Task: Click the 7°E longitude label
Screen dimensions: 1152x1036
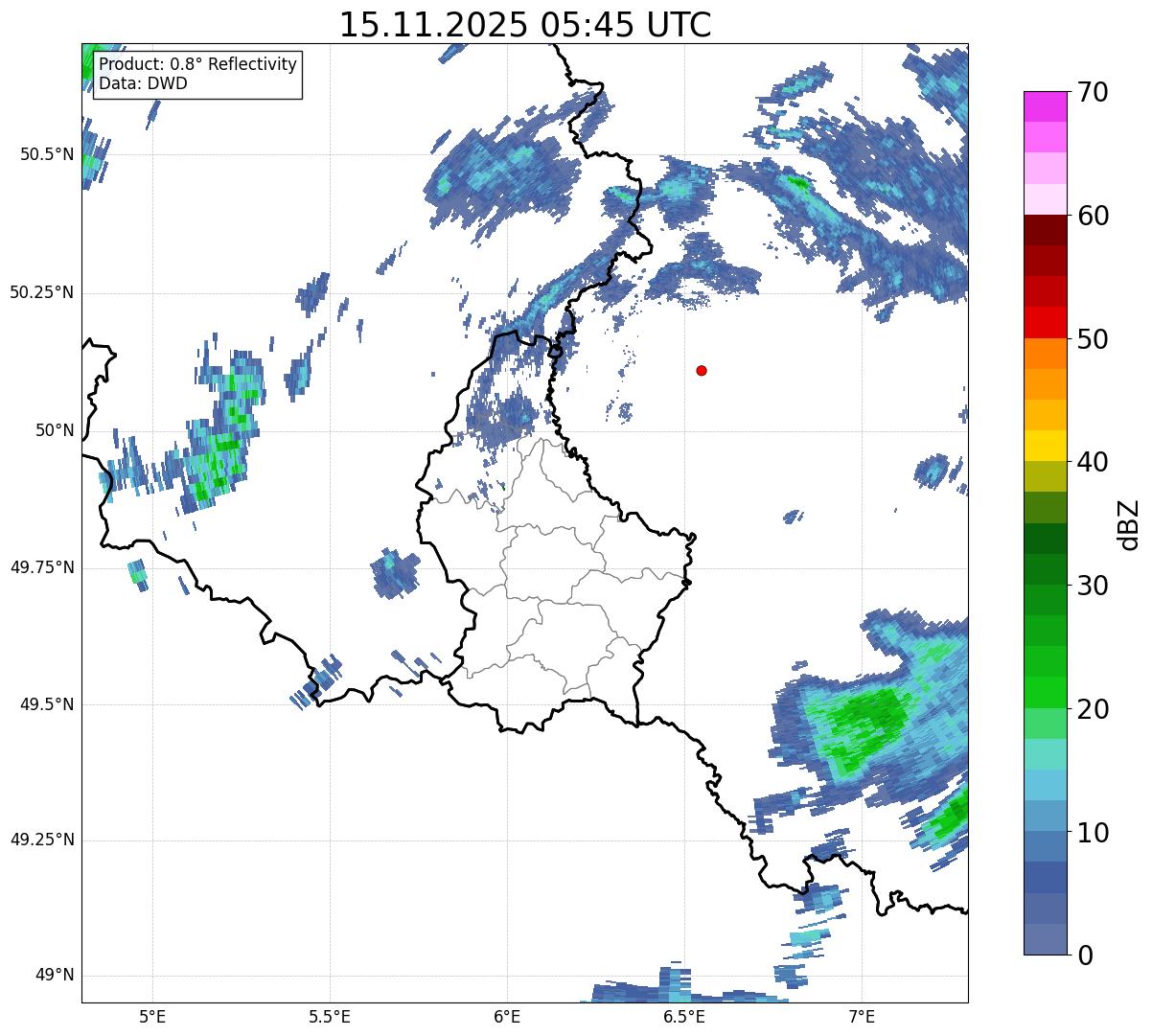Action: pos(862,1016)
